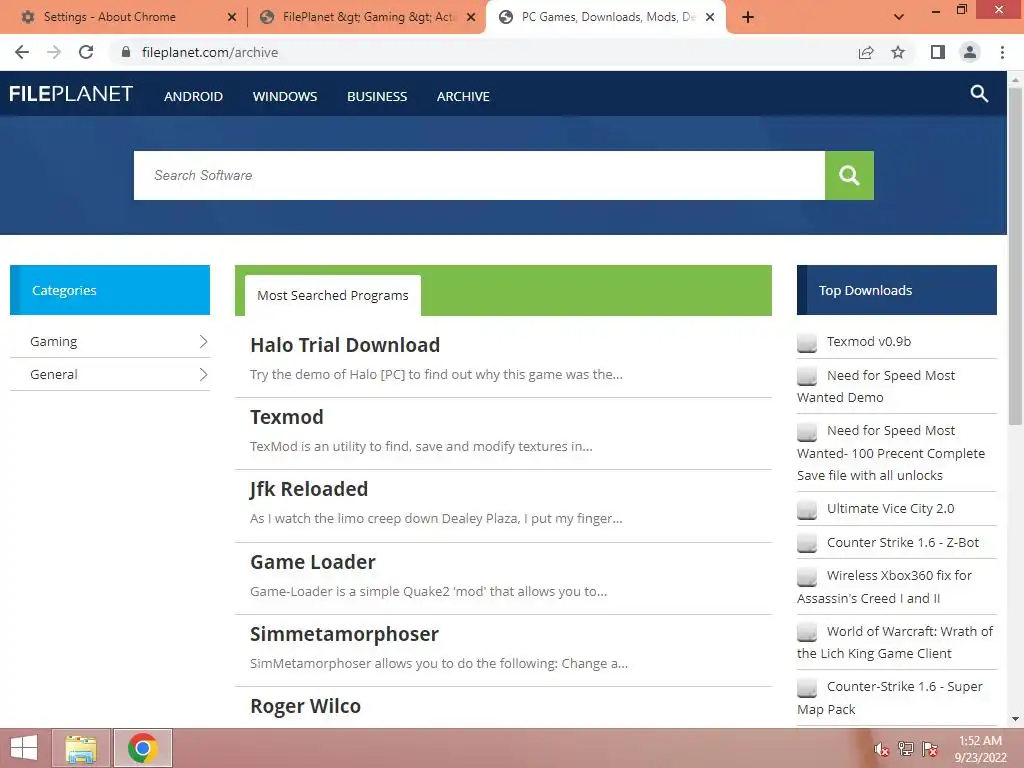Click the Gaming category text
Viewport: 1024px width, 768px height.
point(54,342)
